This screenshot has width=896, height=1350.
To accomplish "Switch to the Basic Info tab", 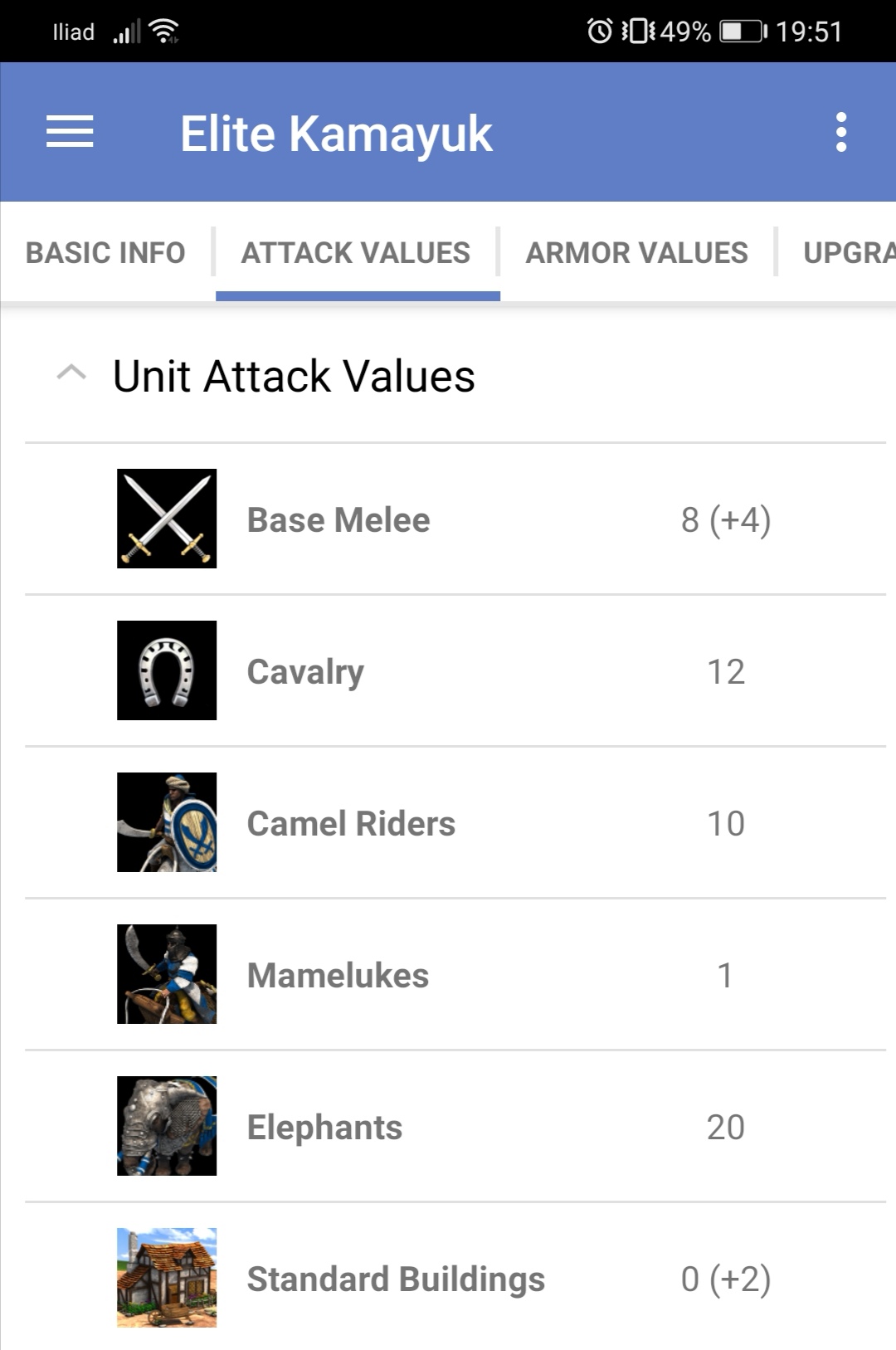I will click(x=105, y=252).
